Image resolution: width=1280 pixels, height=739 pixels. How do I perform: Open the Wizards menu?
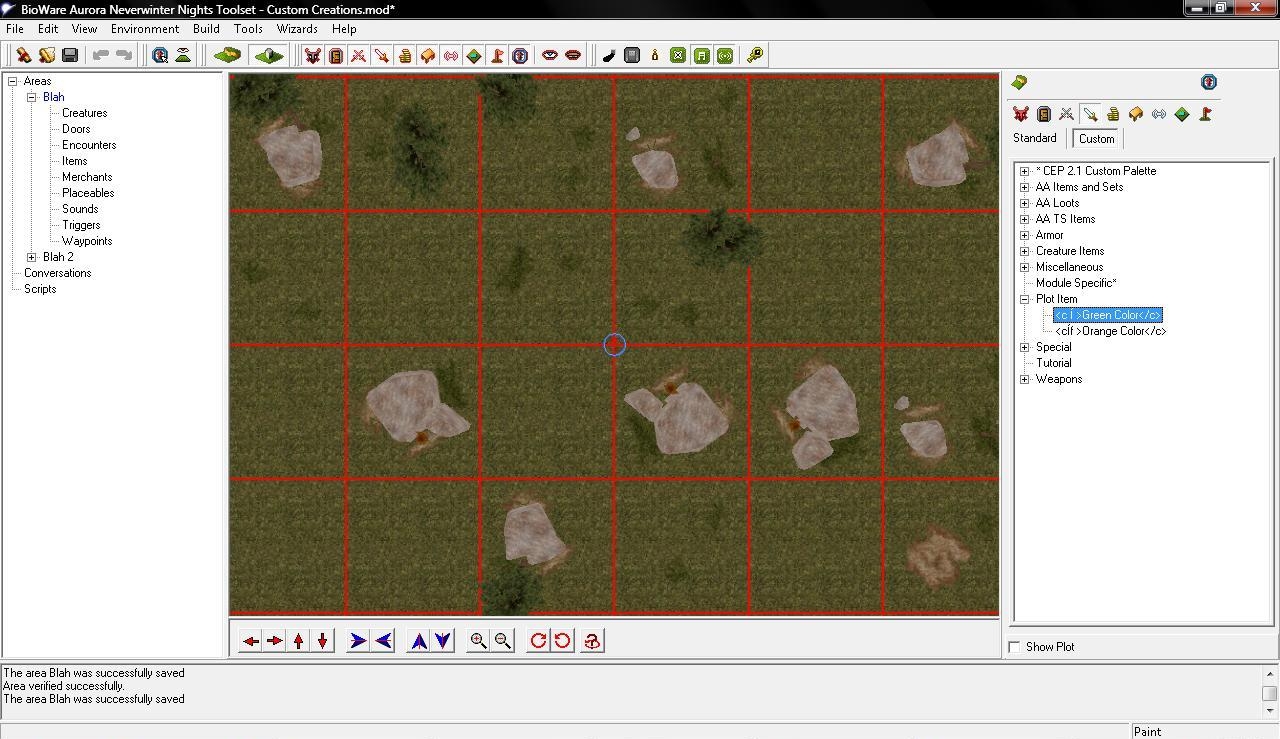(x=297, y=29)
